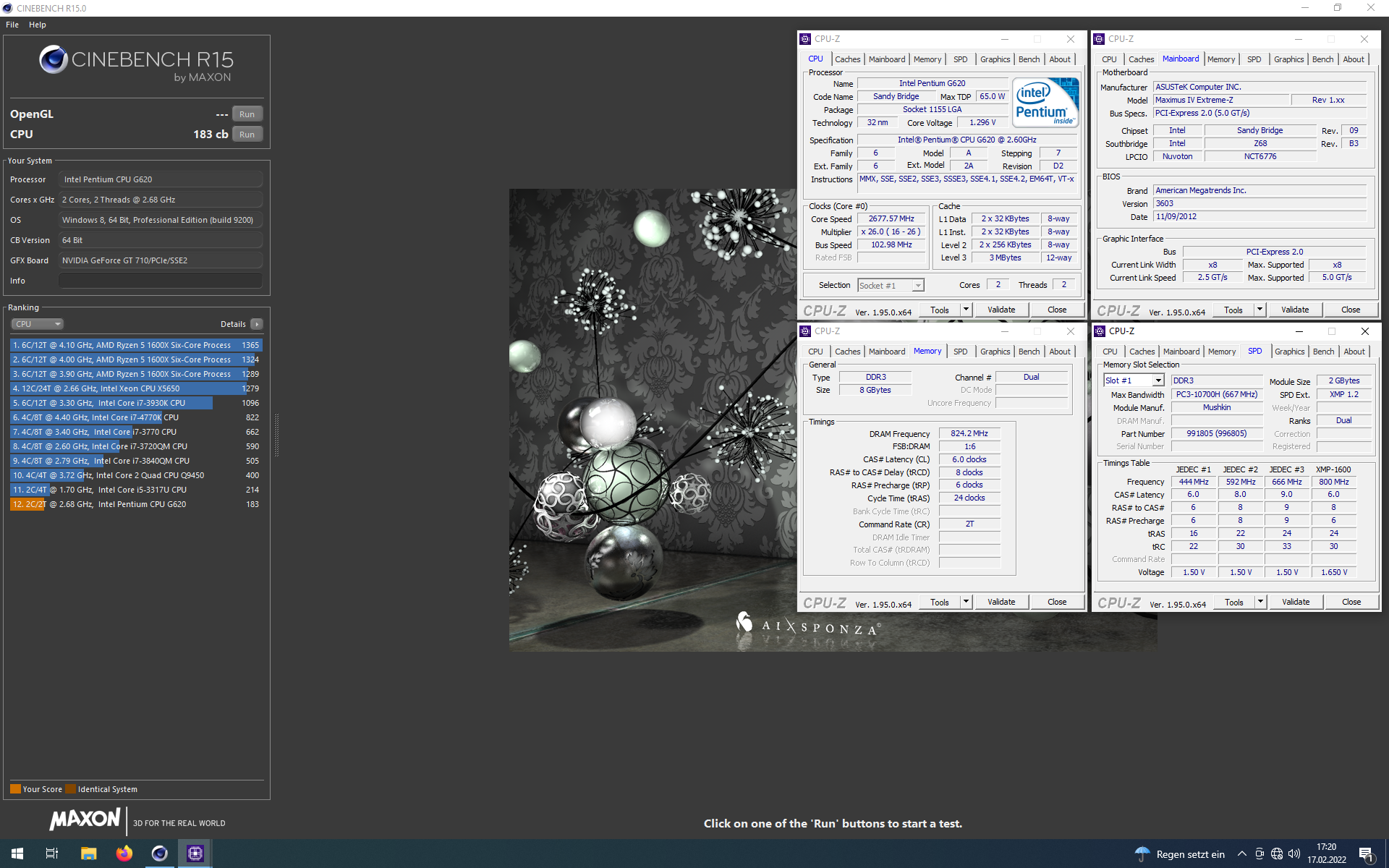Select Ryzen 5 1600X 1365 ranking row
Image resolution: width=1389 pixels, height=868 pixels.
pos(136,345)
